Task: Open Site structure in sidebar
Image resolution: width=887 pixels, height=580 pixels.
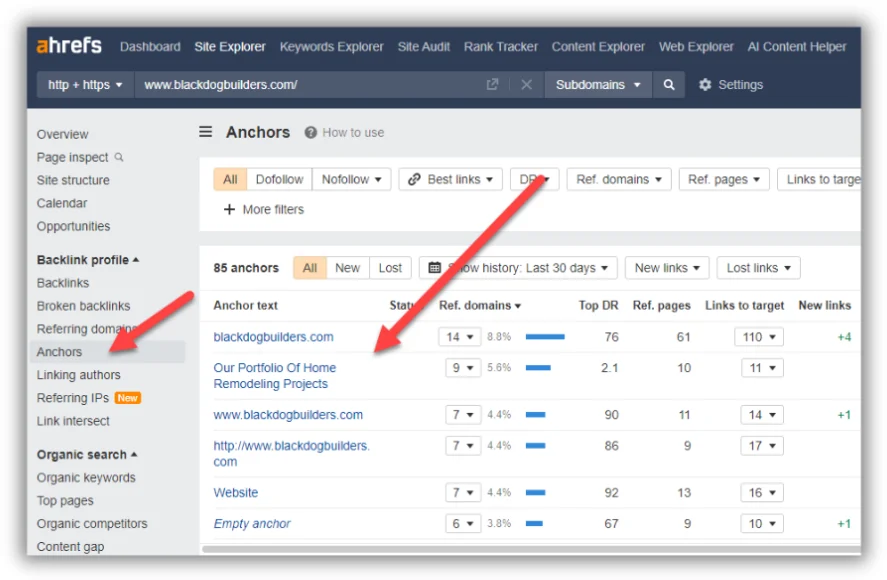Action: (73, 180)
